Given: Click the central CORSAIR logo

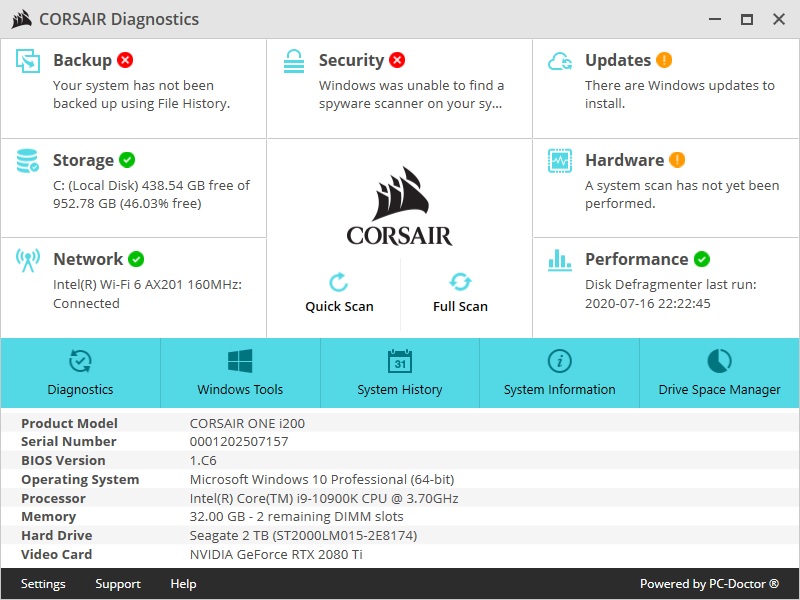Looking at the screenshot, I should [399, 207].
